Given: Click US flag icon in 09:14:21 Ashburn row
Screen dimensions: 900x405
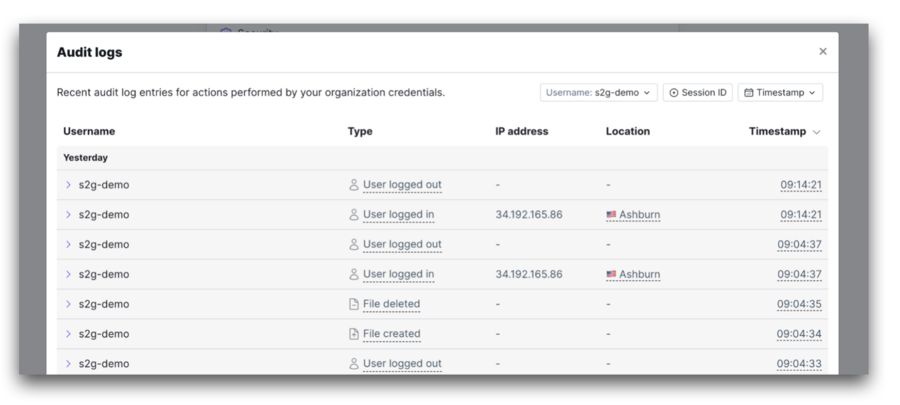Looking at the screenshot, I should 611,215.
